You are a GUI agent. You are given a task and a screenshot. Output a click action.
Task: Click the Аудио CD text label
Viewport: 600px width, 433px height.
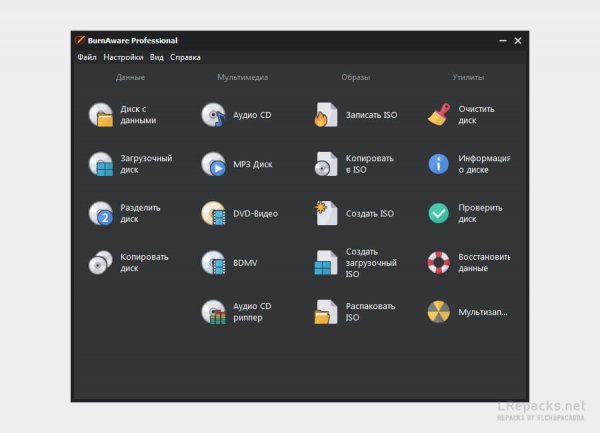pos(252,115)
